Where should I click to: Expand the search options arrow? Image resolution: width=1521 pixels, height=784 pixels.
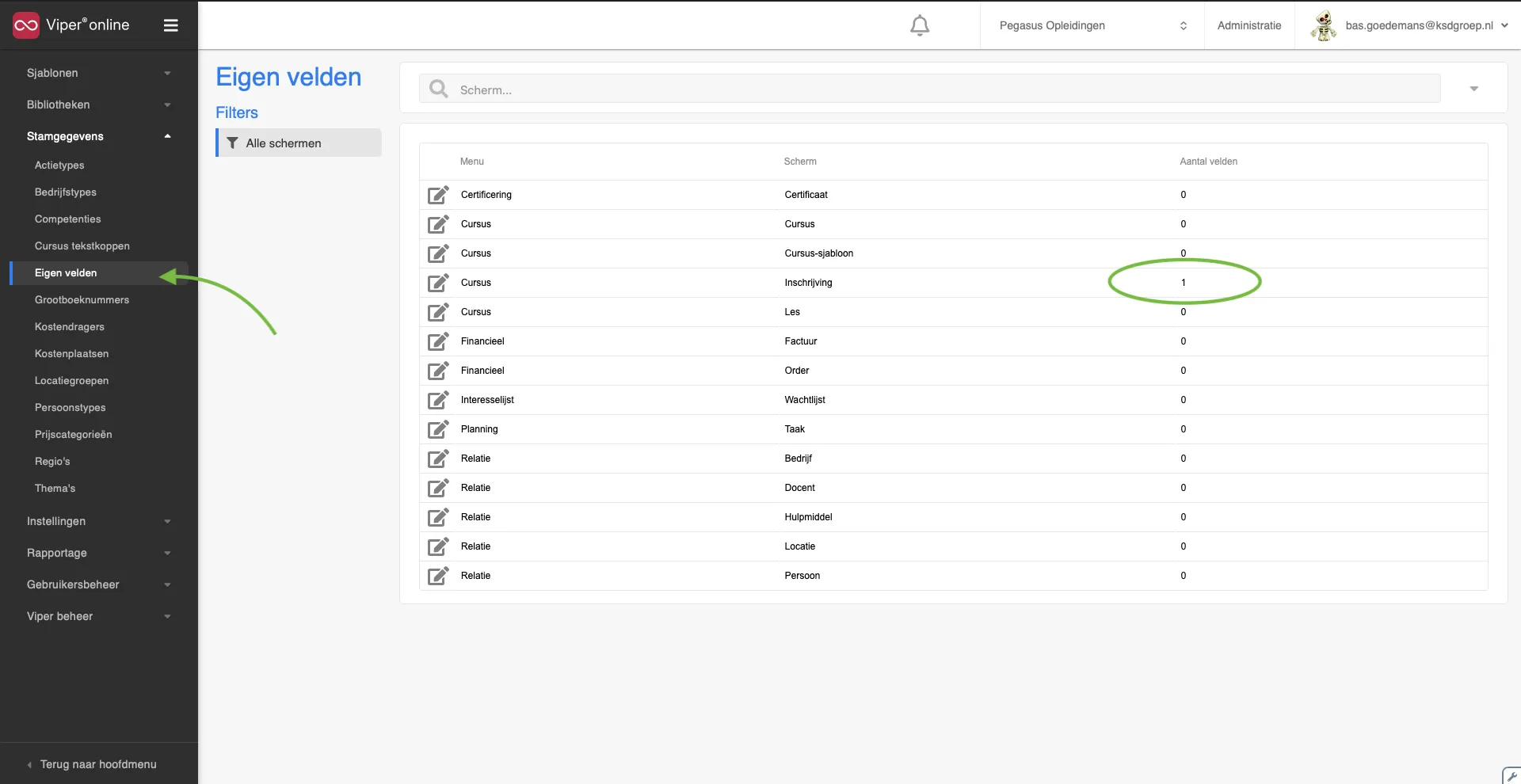(1473, 89)
